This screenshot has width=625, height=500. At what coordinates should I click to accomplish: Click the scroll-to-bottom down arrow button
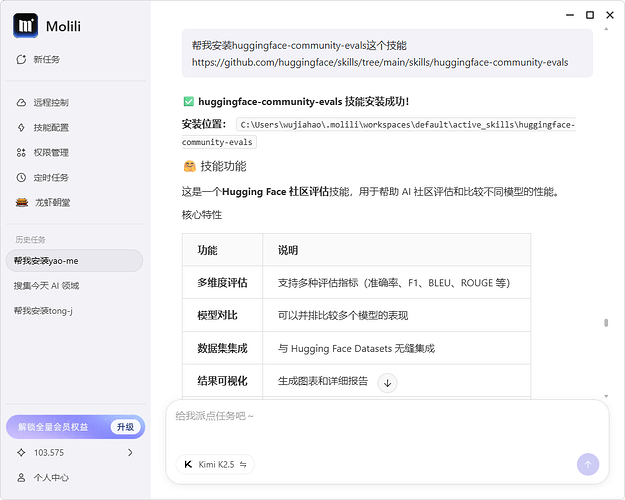(387, 383)
